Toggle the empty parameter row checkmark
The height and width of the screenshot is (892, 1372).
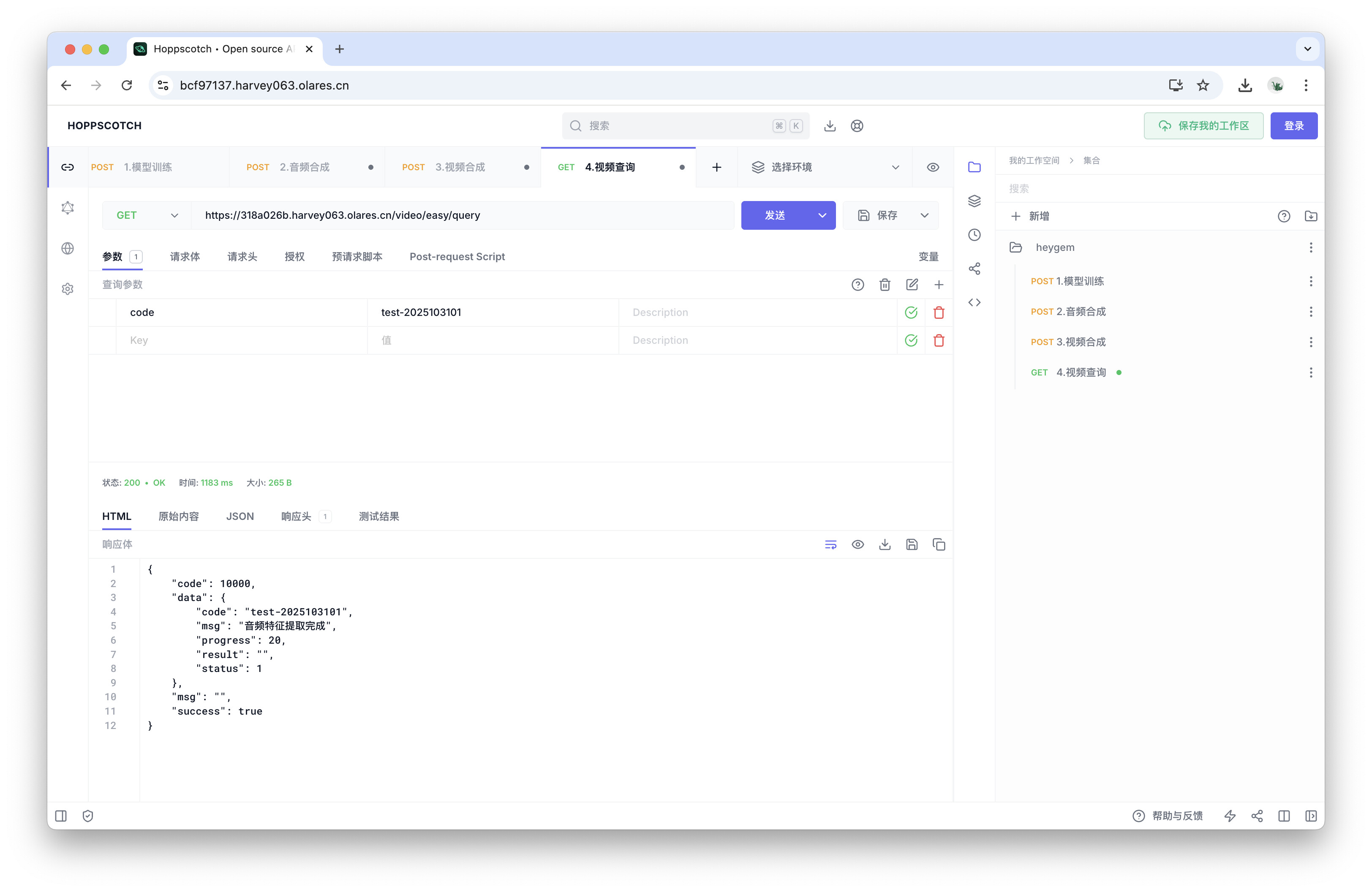coord(911,340)
